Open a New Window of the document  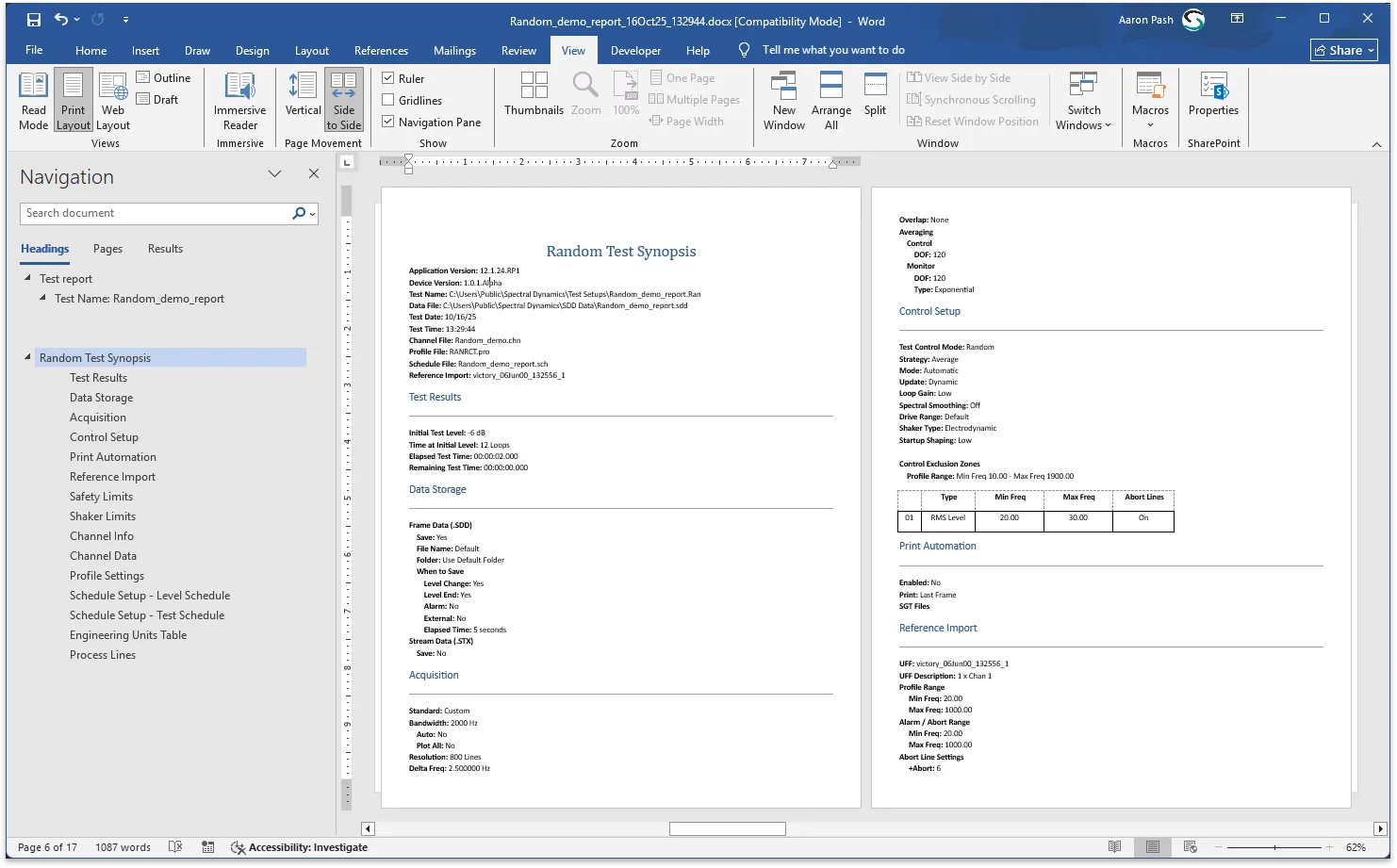tap(783, 99)
